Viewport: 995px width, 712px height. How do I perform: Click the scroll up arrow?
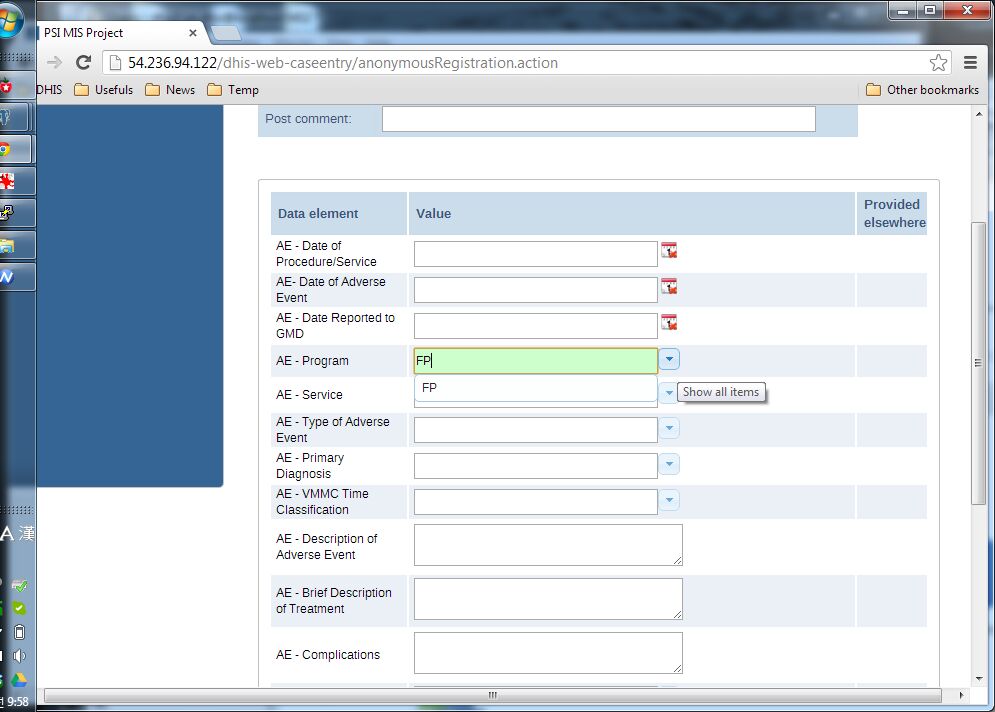pos(979,114)
